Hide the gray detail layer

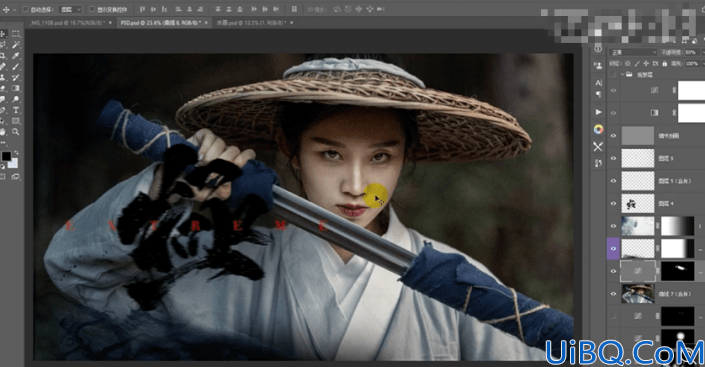(x=613, y=135)
